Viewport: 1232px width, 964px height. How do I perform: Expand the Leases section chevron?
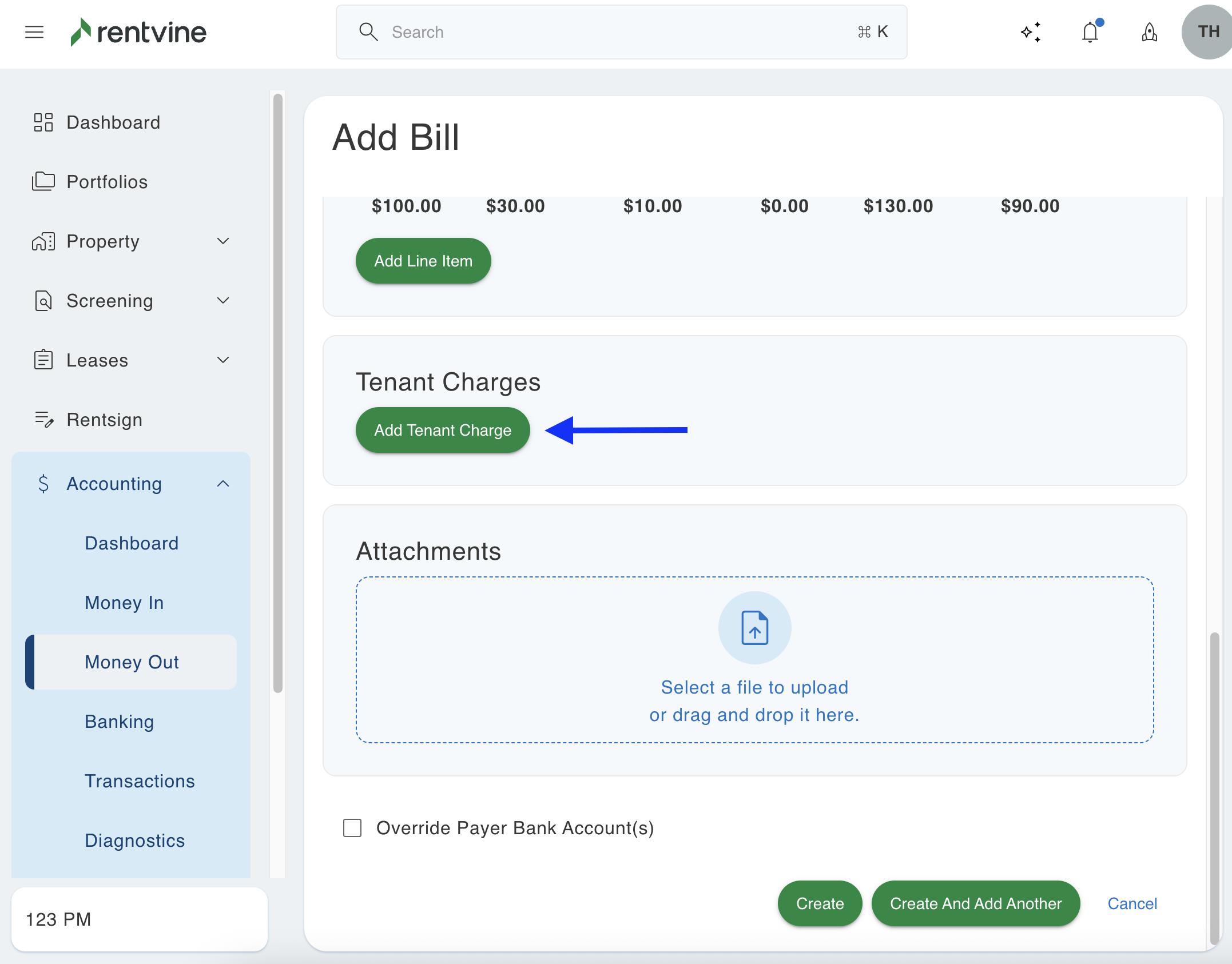click(223, 360)
